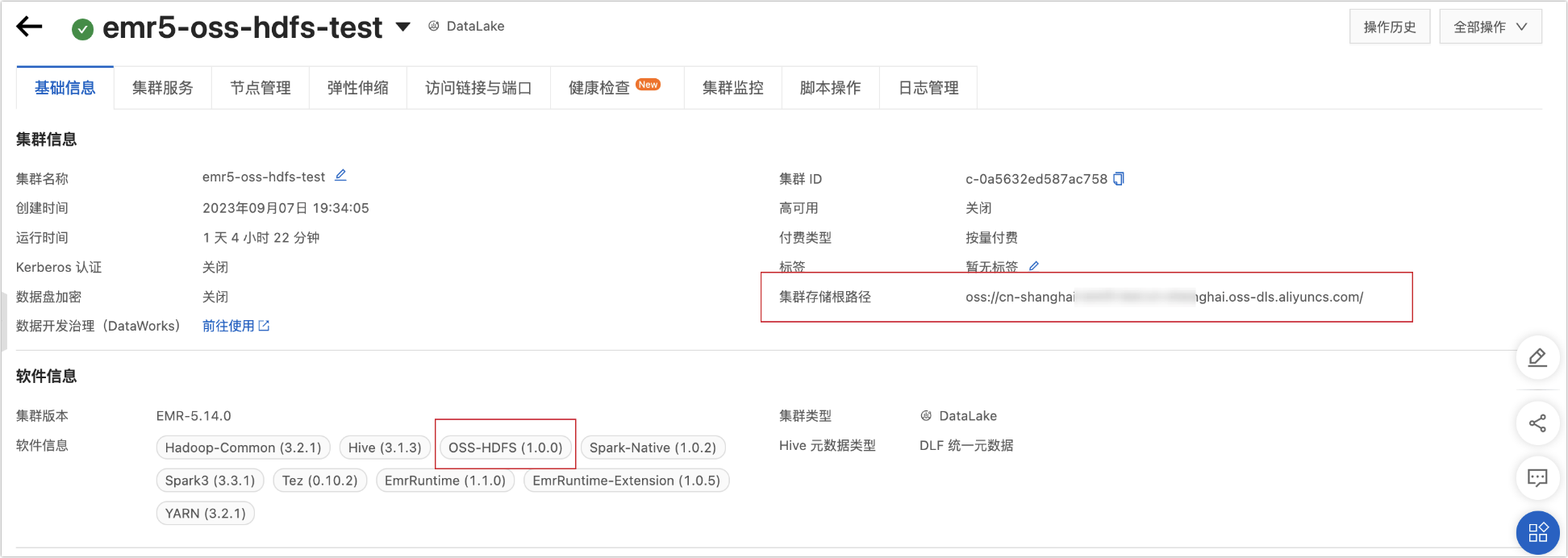Click the blue apps grid floating button
The width and height of the screenshot is (1568, 558).
pyautogui.click(x=1537, y=532)
